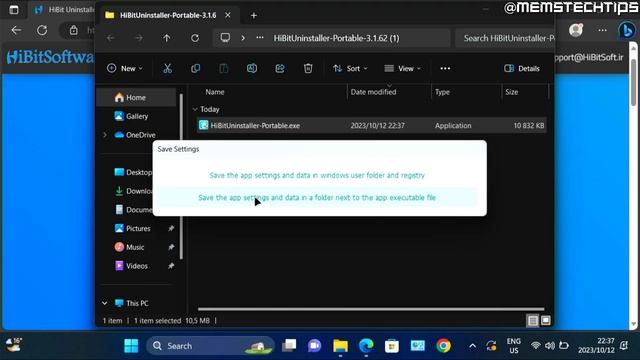The height and width of the screenshot is (360, 640).
Task: Open the clock showing 22:37 2023/10/12
Action: coord(596,345)
